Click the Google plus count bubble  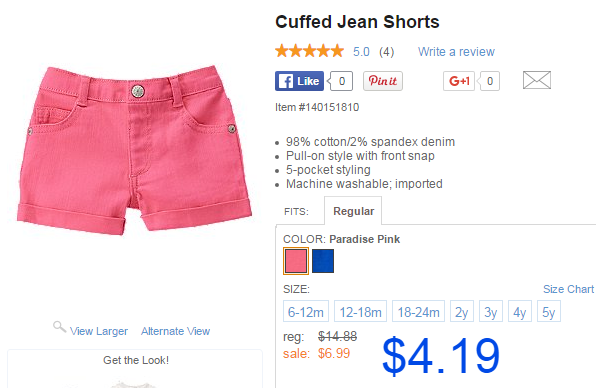tap(489, 81)
